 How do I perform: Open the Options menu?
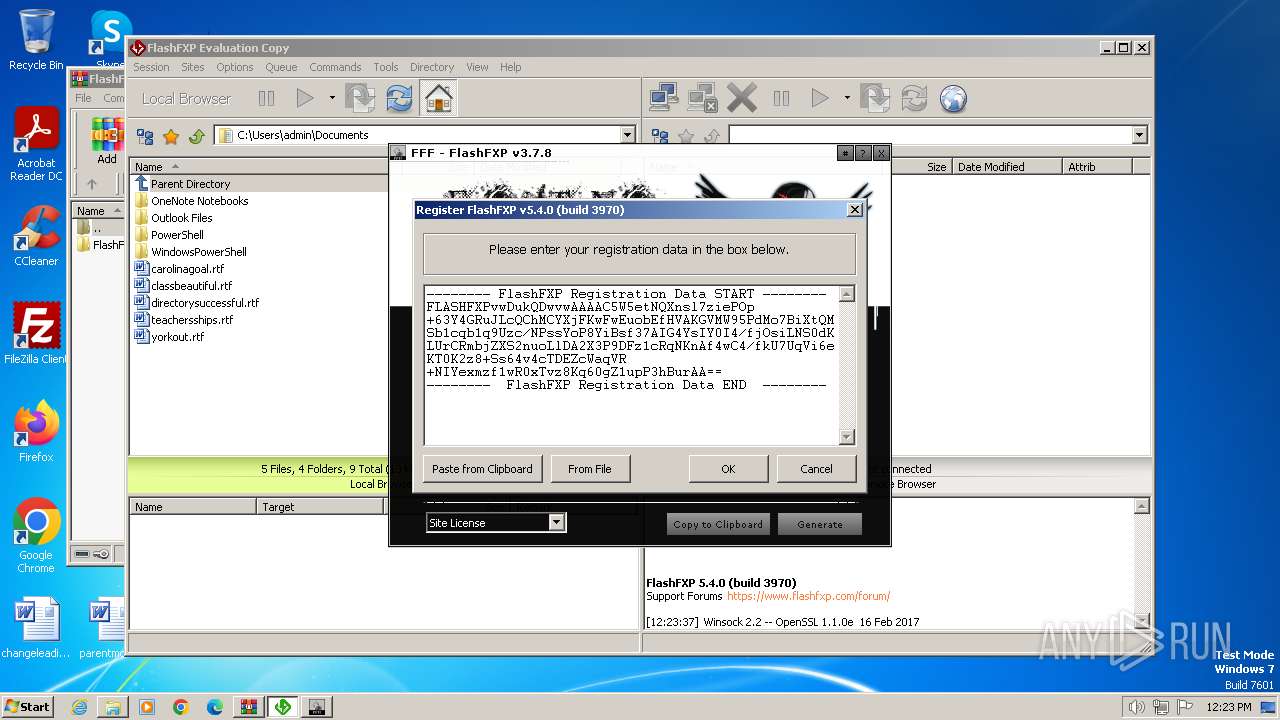pyautogui.click(x=235, y=67)
